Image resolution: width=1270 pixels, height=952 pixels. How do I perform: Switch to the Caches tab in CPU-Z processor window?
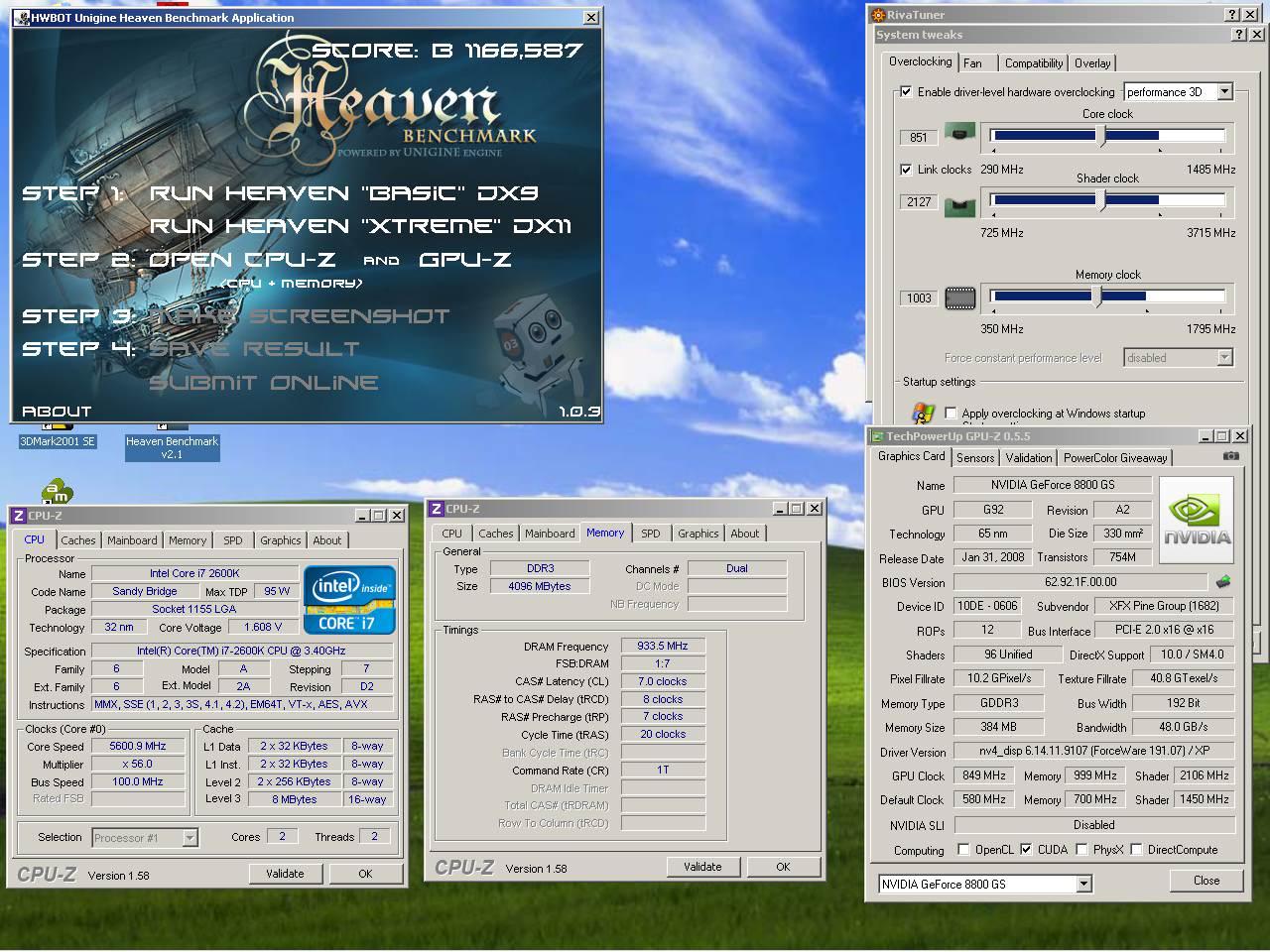(x=78, y=540)
